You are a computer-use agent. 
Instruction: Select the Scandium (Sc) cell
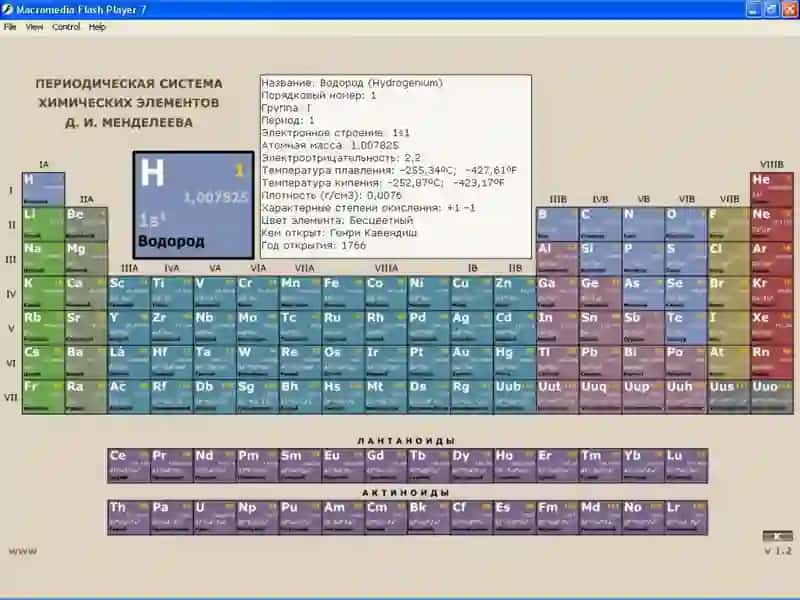[x=129, y=293]
